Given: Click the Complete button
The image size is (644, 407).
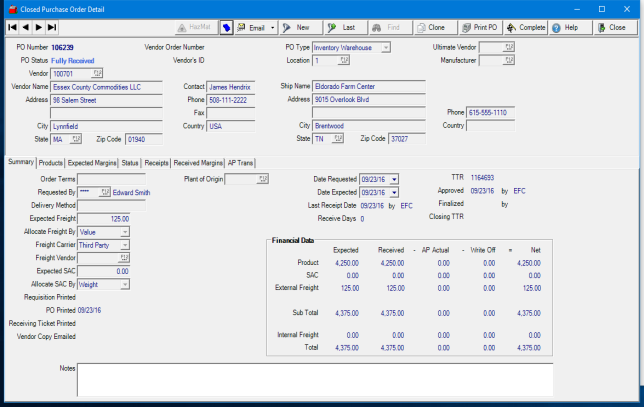Looking at the screenshot, I should click(x=526, y=27).
